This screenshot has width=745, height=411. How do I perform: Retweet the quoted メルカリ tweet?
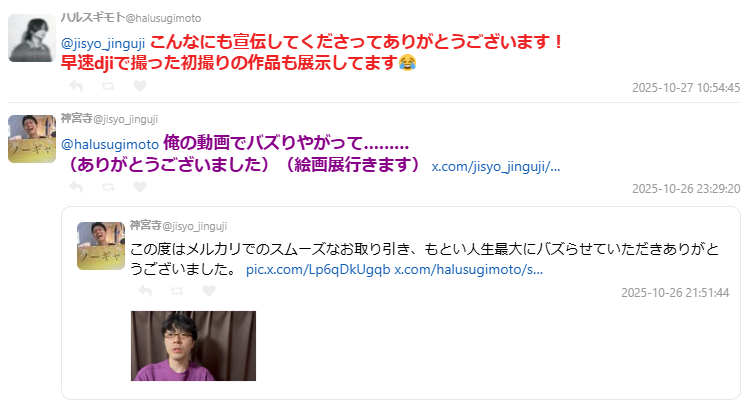pos(177,290)
